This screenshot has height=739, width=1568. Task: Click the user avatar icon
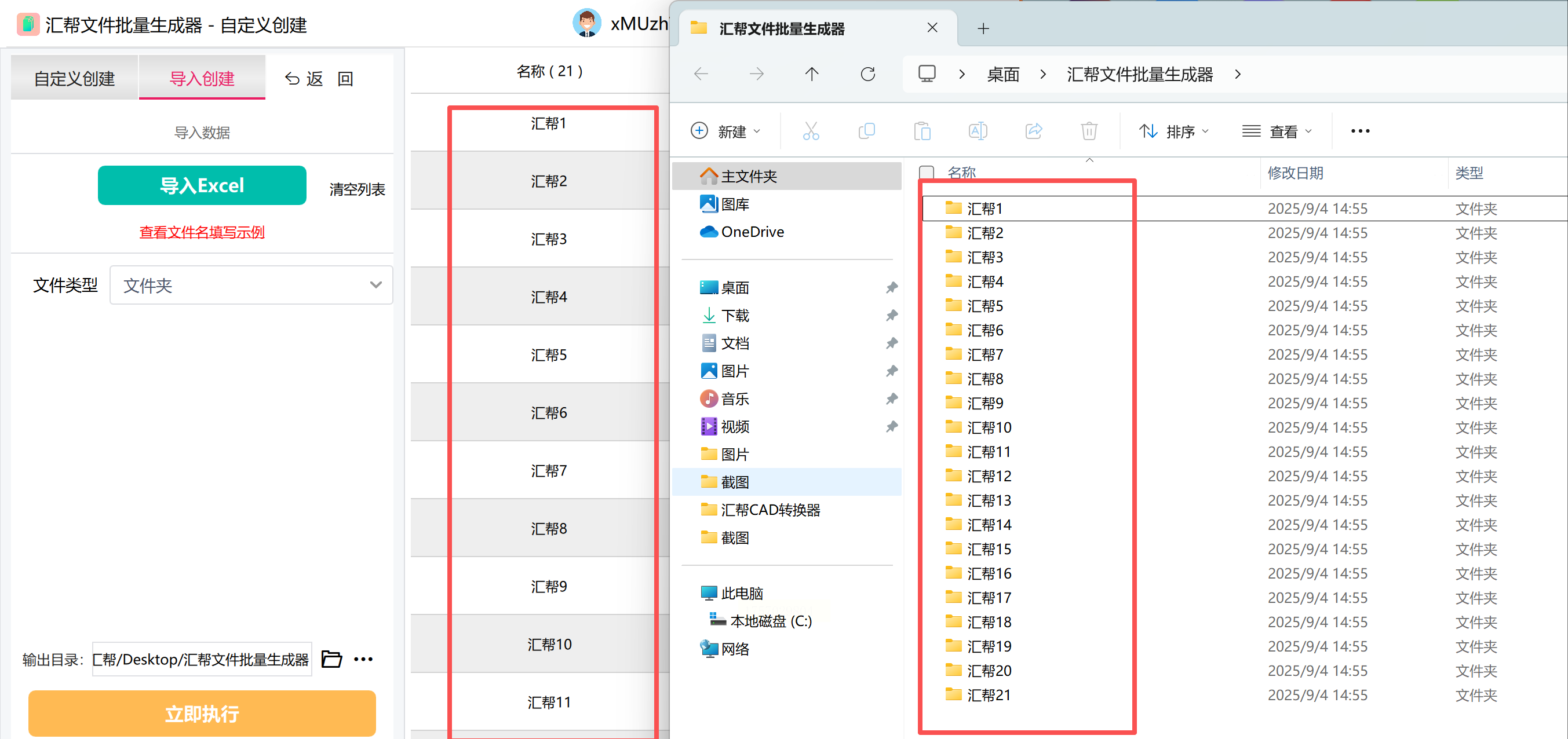pyautogui.click(x=587, y=23)
